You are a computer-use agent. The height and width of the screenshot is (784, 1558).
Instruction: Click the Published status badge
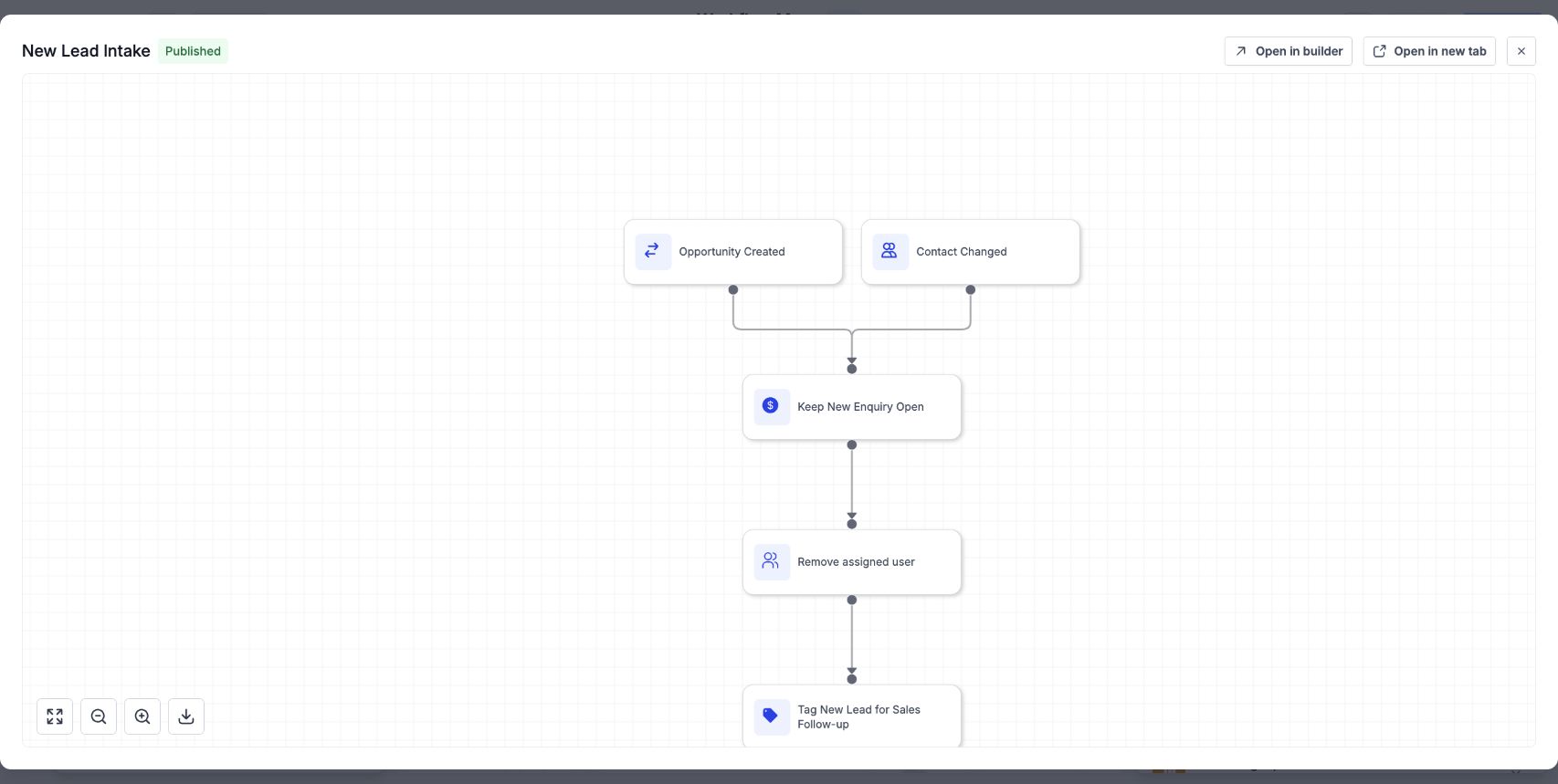tap(193, 51)
